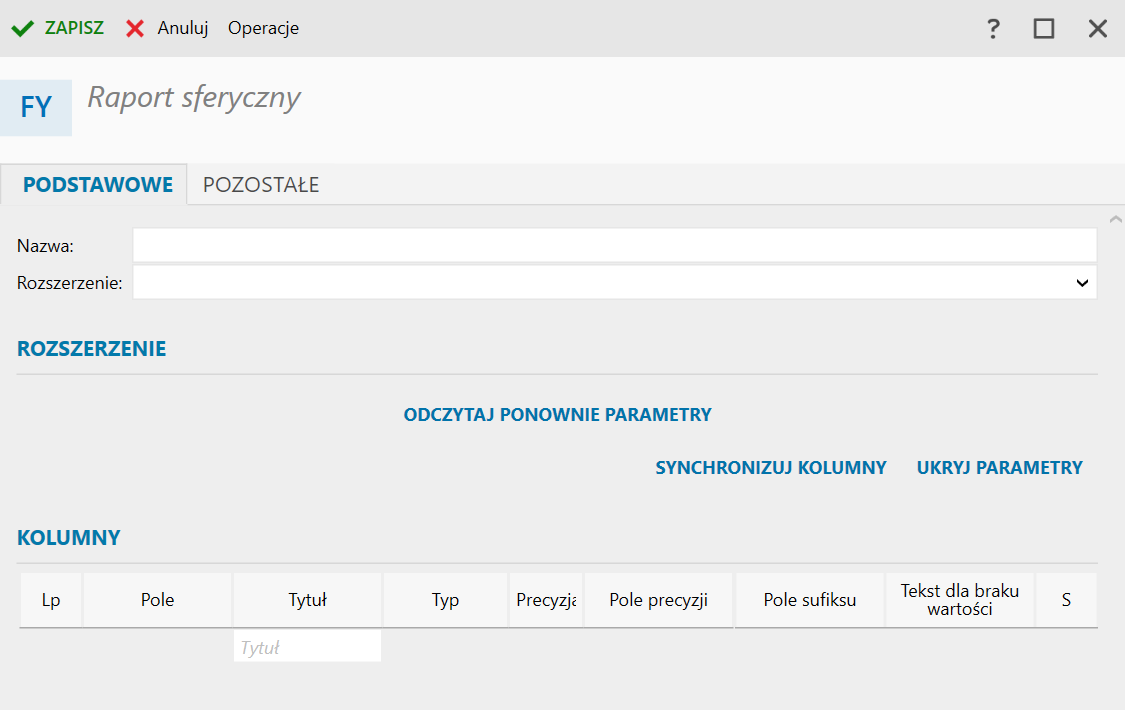
Task: Click the Typ column header
Action: 445,600
